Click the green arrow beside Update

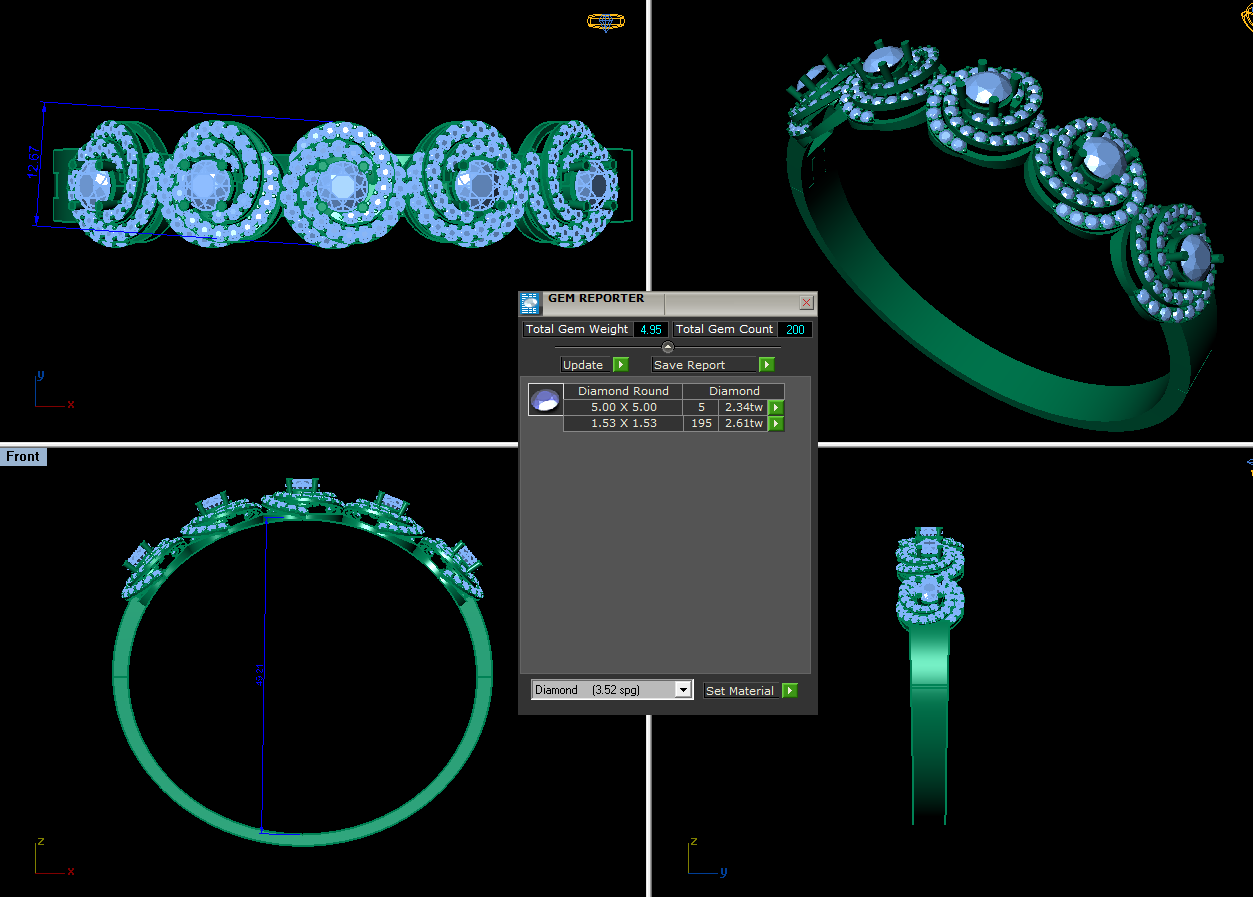tap(620, 365)
